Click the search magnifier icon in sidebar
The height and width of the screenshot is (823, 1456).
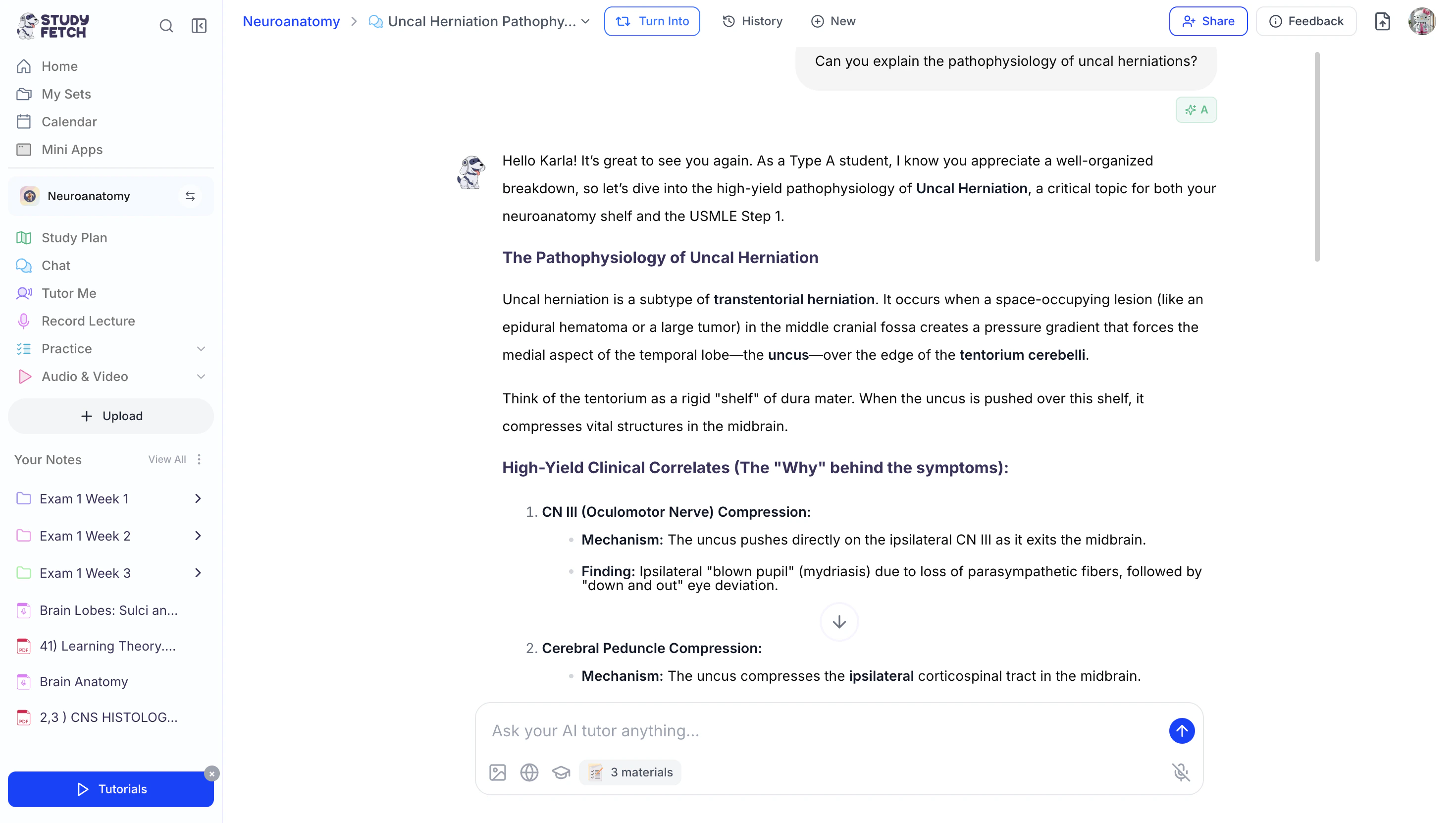166,25
